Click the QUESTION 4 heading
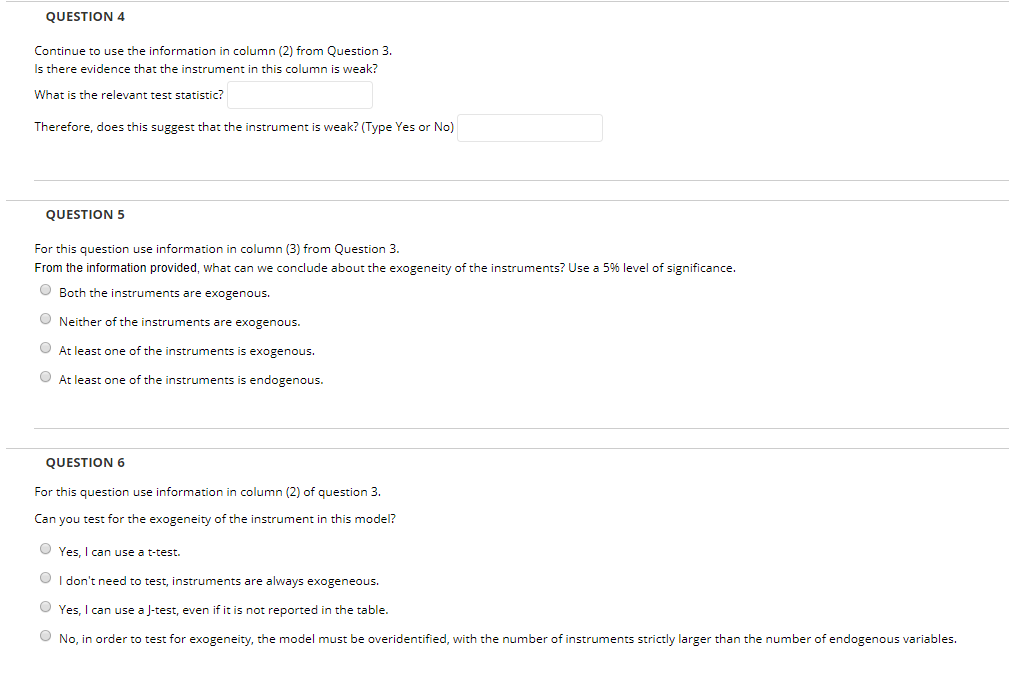The image size is (1009, 687). tap(85, 16)
